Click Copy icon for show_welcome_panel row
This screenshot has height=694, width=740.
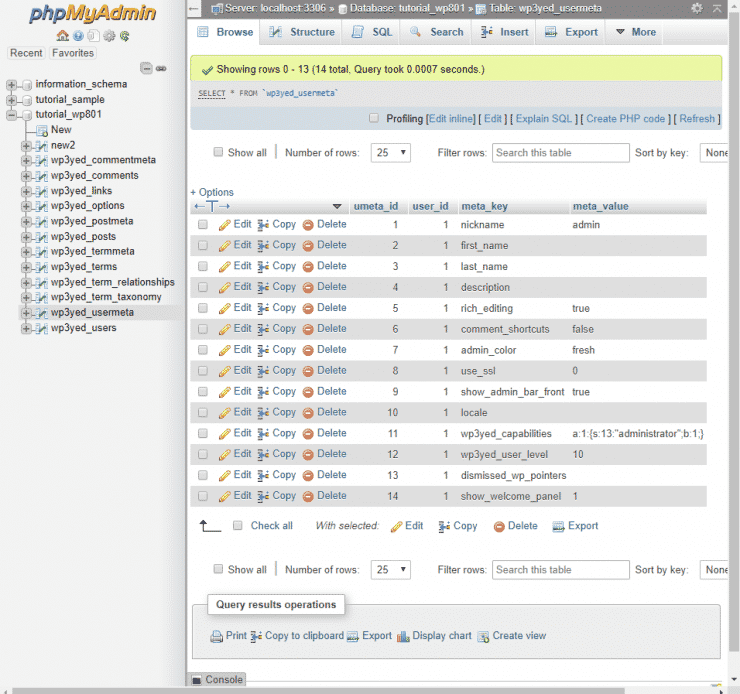click(263, 496)
